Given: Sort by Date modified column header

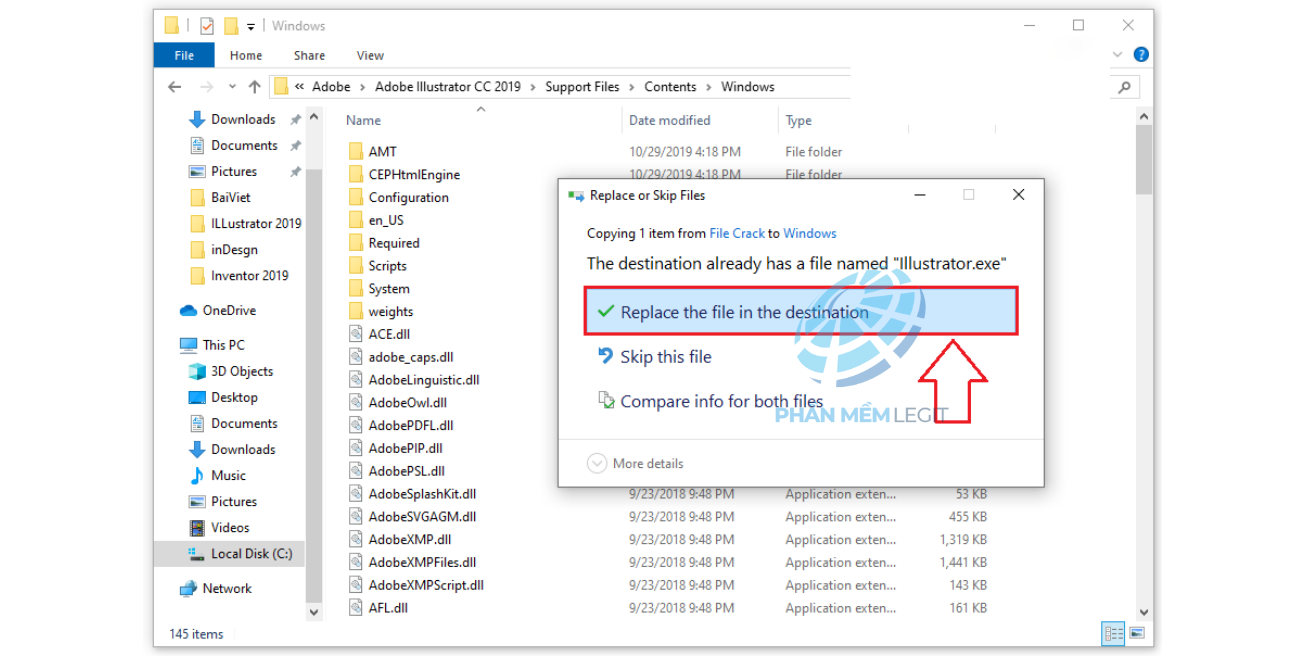Looking at the screenshot, I should click(x=669, y=120).
